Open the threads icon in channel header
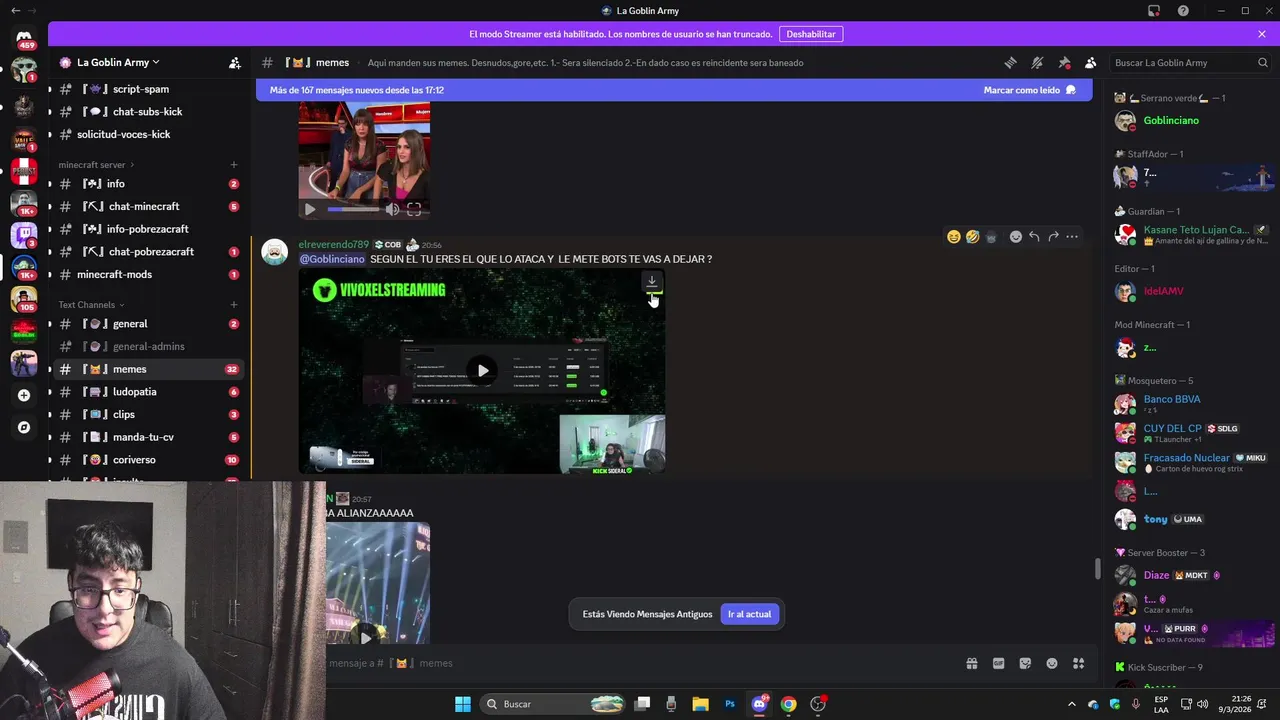Screen dimensions: 1280x720 [1010, 62]
